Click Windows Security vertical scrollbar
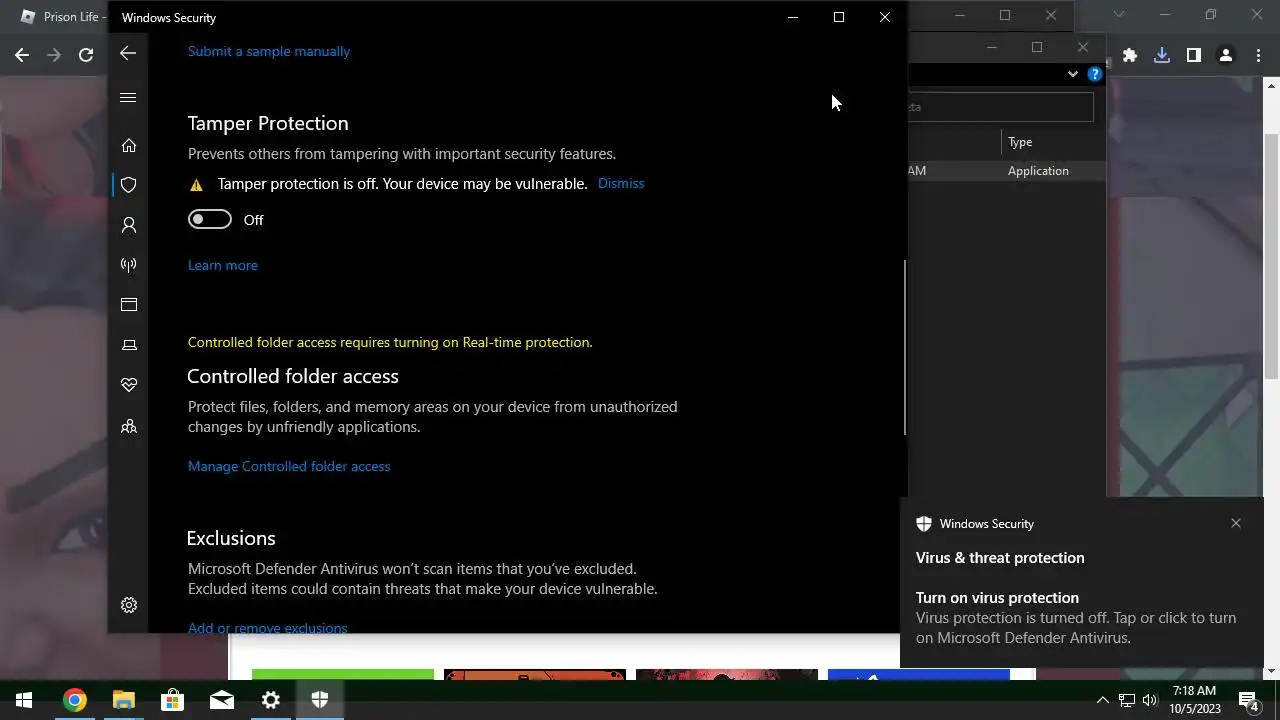 pyautogui.click(x=904, y=346)
